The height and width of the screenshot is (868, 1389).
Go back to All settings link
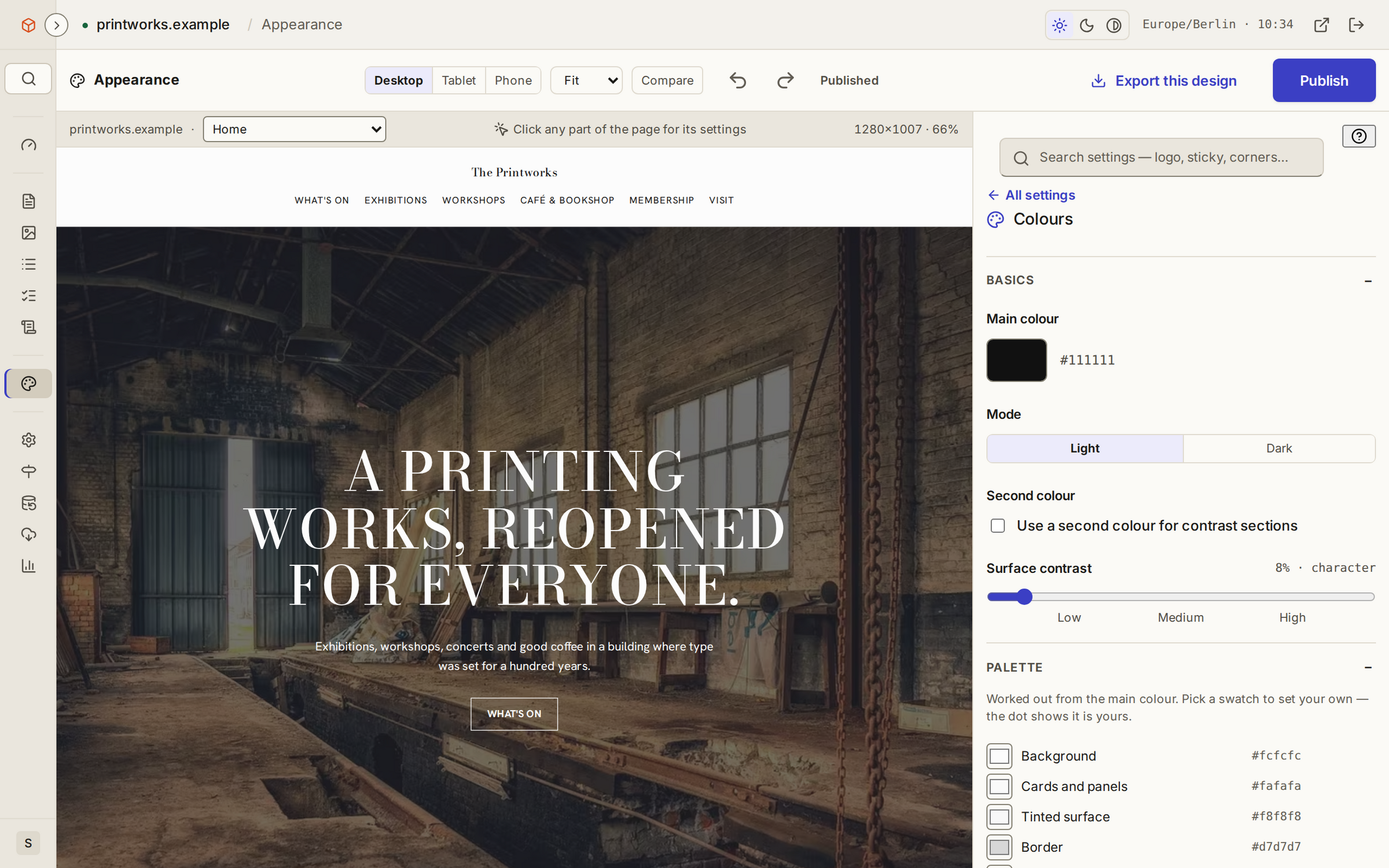[1031, 195]
